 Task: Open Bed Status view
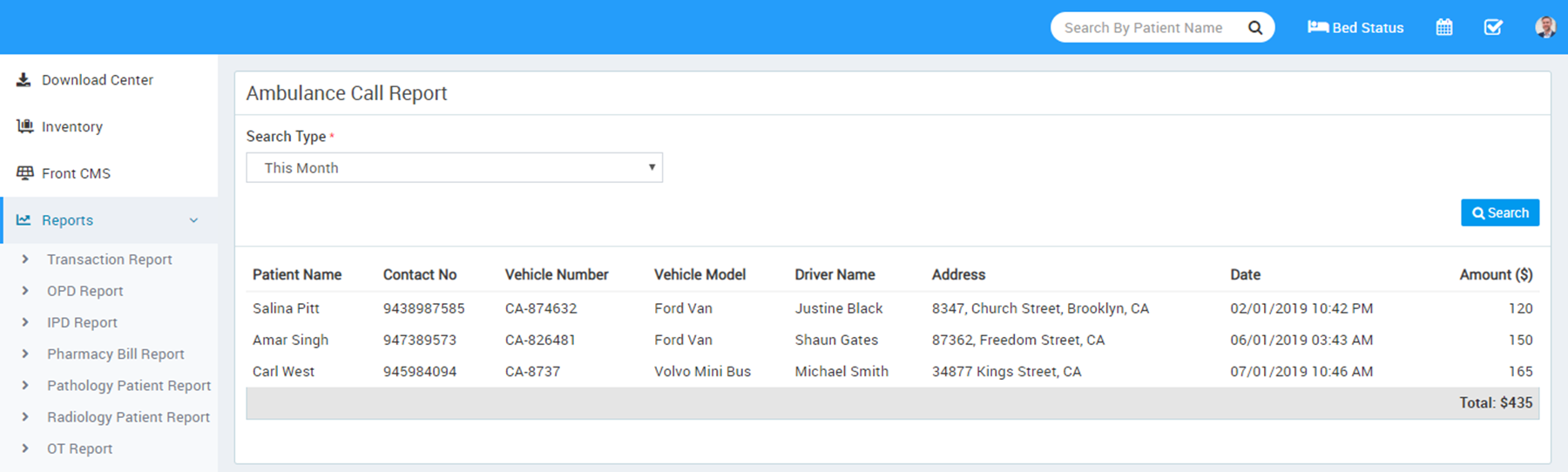(1355, 28)
